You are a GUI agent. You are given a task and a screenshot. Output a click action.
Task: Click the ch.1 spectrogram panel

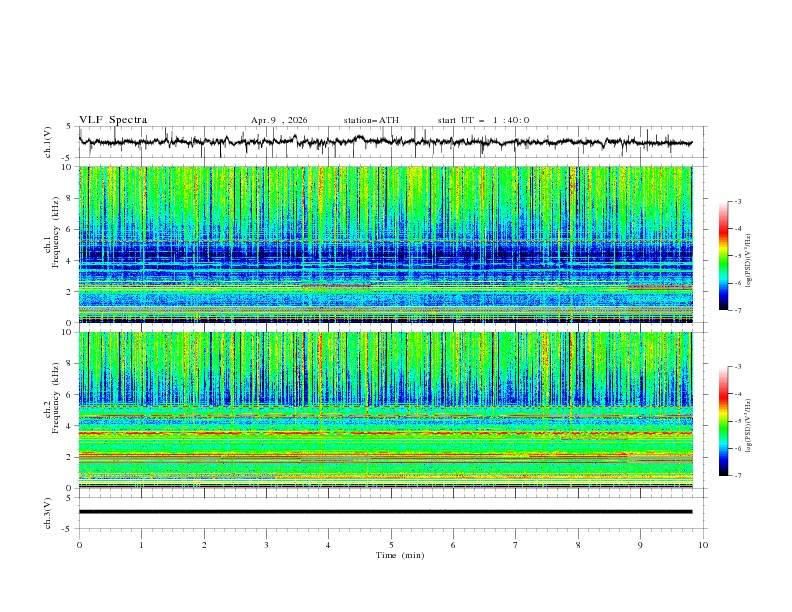[385, 244]
